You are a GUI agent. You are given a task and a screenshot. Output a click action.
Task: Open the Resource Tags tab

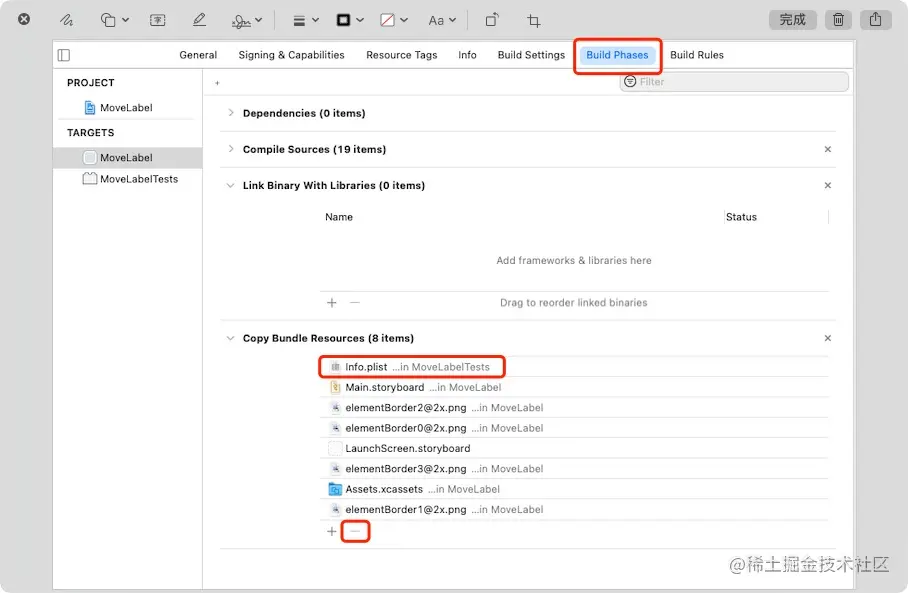click(x=401, y=55)
